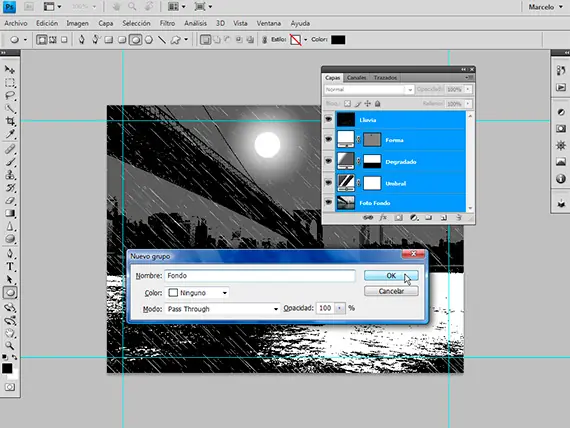570x428 pixels.
Task: Select the Crop tool
Action: 10,121
